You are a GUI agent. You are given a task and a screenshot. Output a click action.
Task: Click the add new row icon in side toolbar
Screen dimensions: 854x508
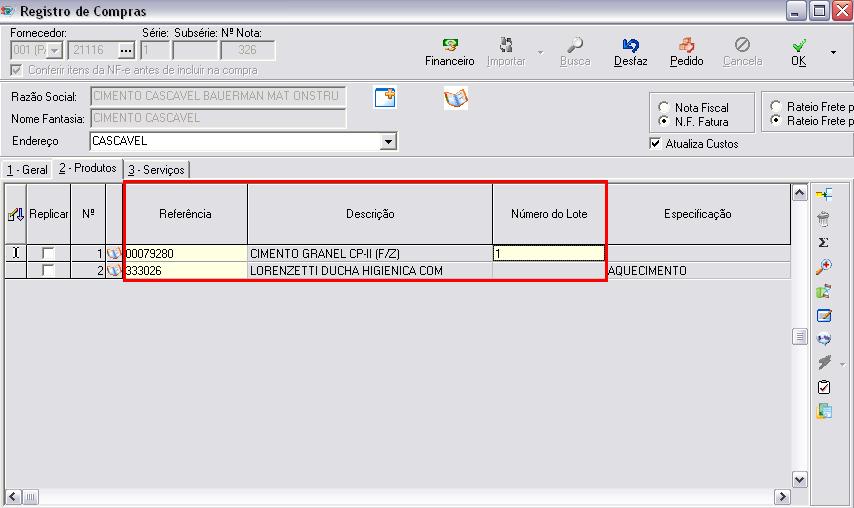pyautogui.click(x=824, y=194)
